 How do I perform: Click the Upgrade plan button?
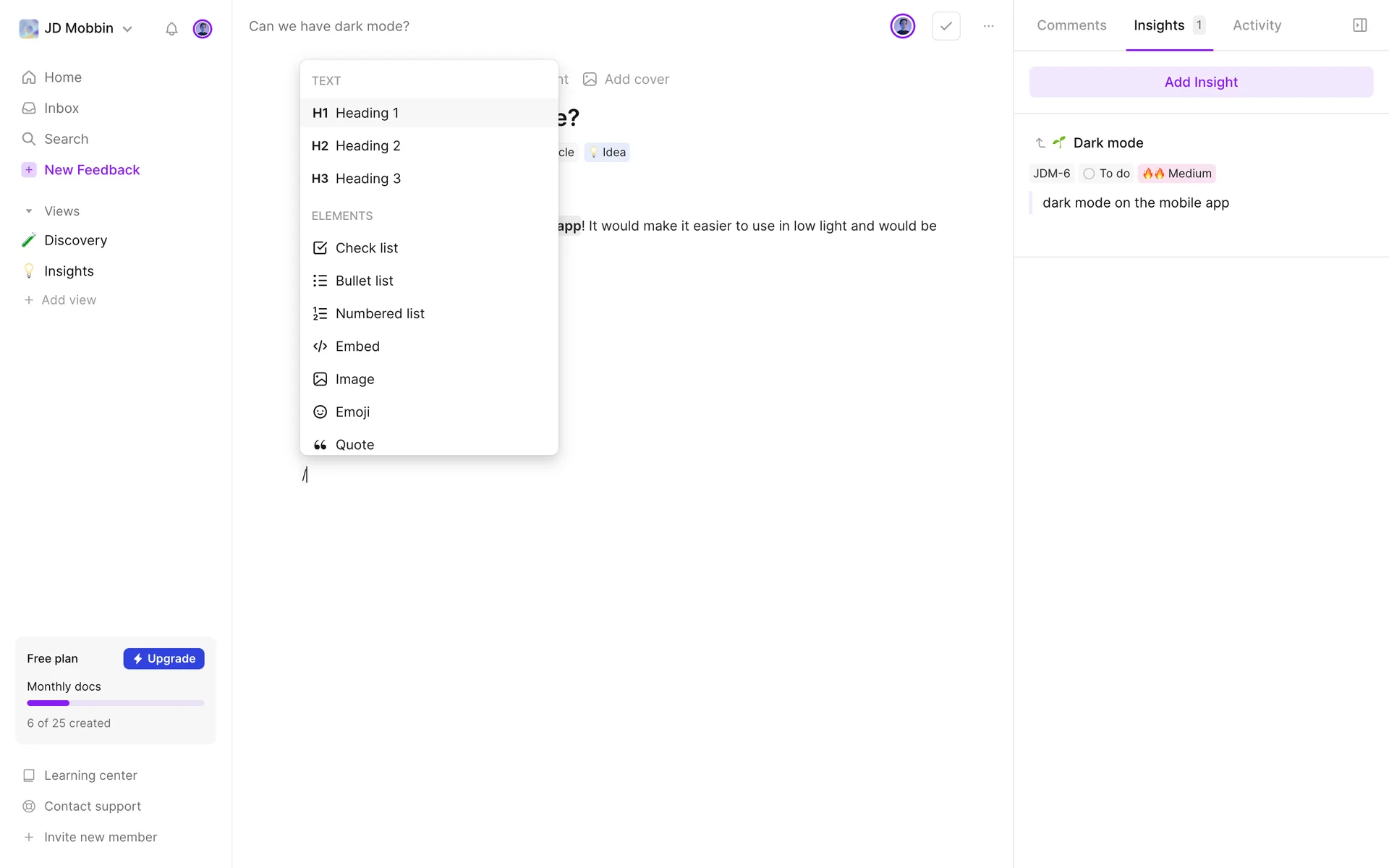coord(163,658)
